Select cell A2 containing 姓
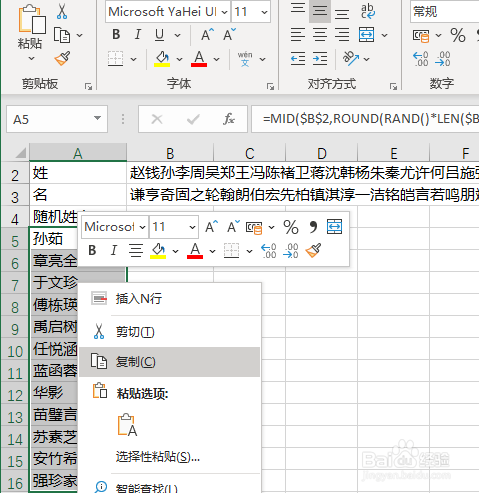The width and height of the screenshot is (479, 493). click(x=78, y=173)
